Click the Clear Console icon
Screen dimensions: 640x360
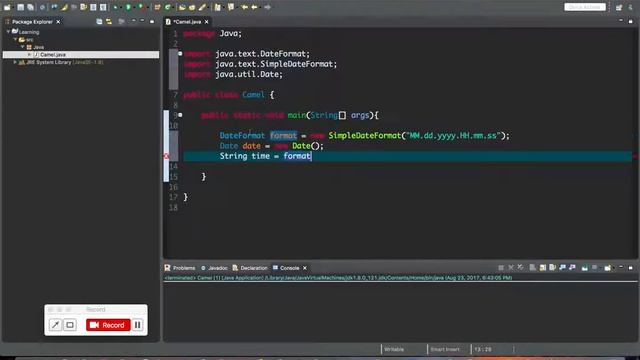click(533, 268)
